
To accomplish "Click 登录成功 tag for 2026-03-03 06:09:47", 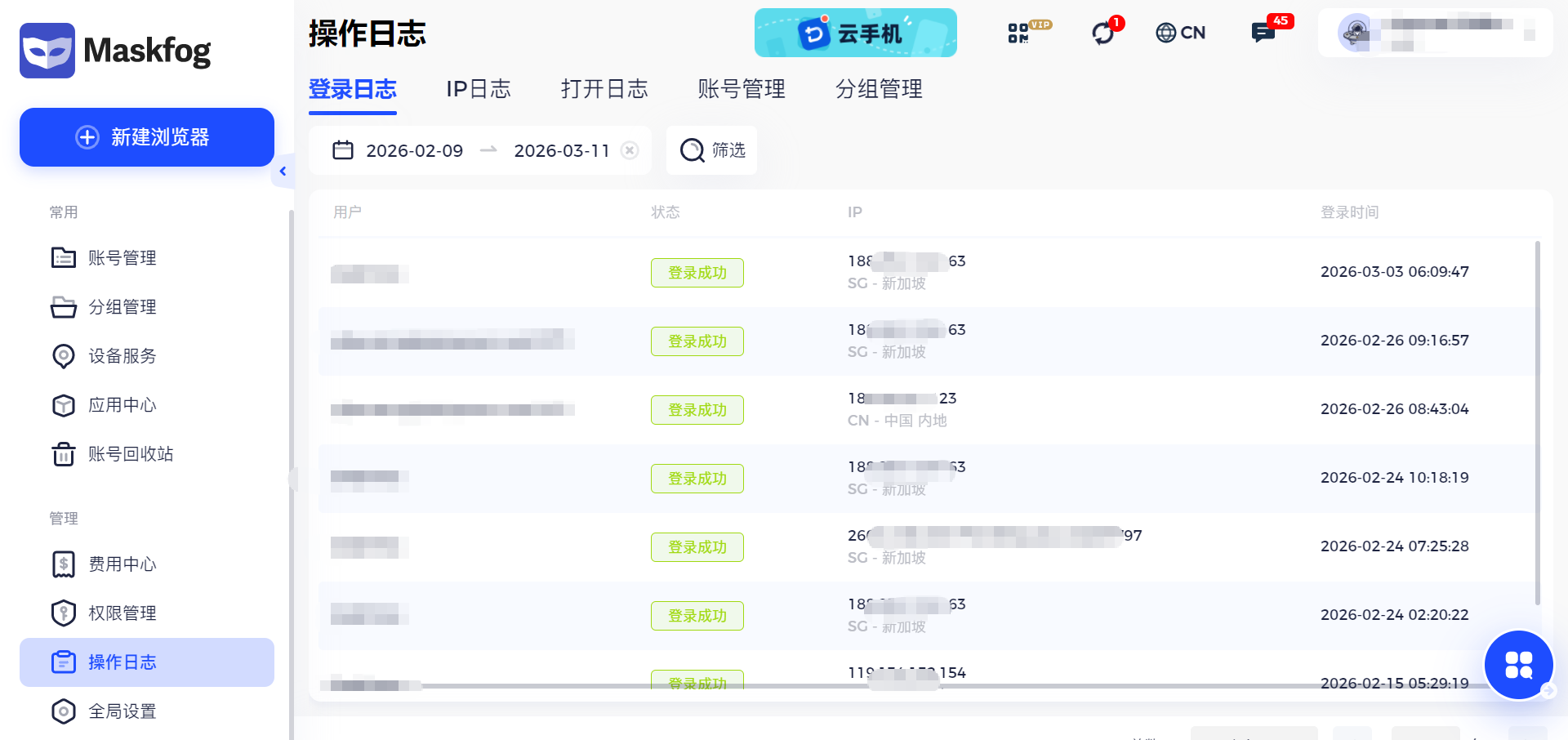I will pyautogui.click(x=697, y=273).
